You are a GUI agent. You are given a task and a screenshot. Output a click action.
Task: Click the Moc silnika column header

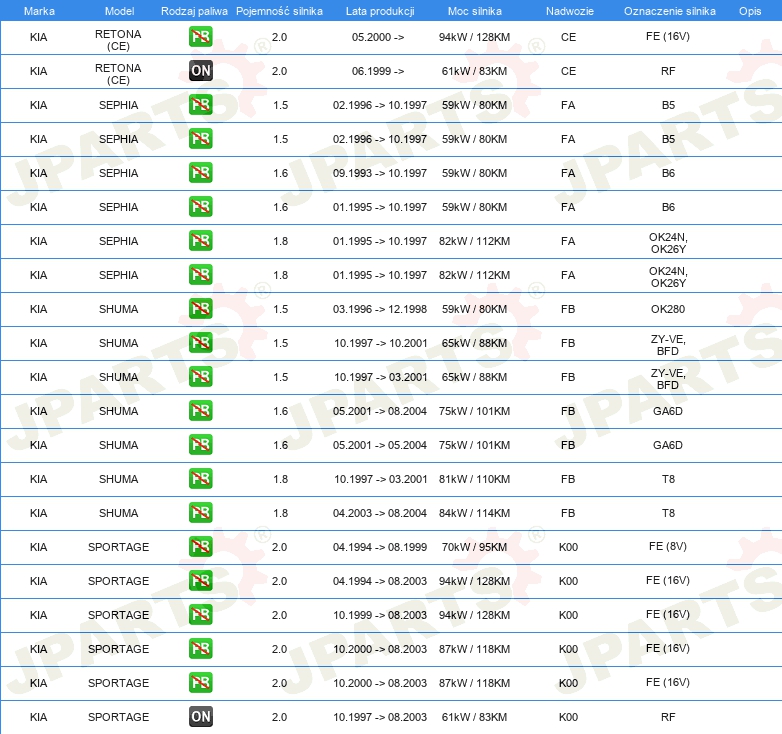tap(475, 11)
